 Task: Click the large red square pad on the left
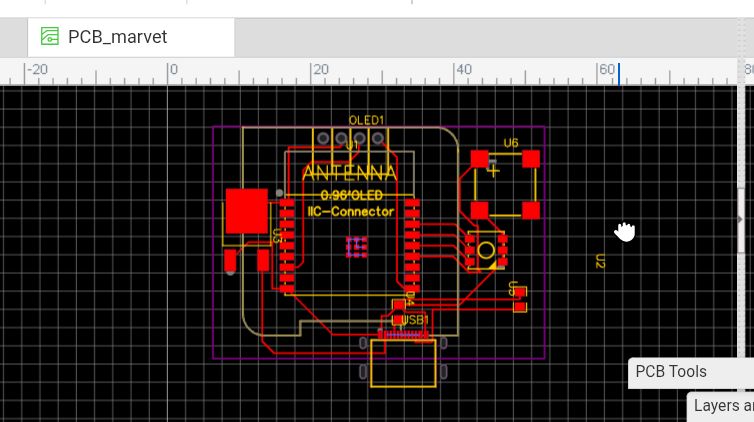tap(246, 210)
